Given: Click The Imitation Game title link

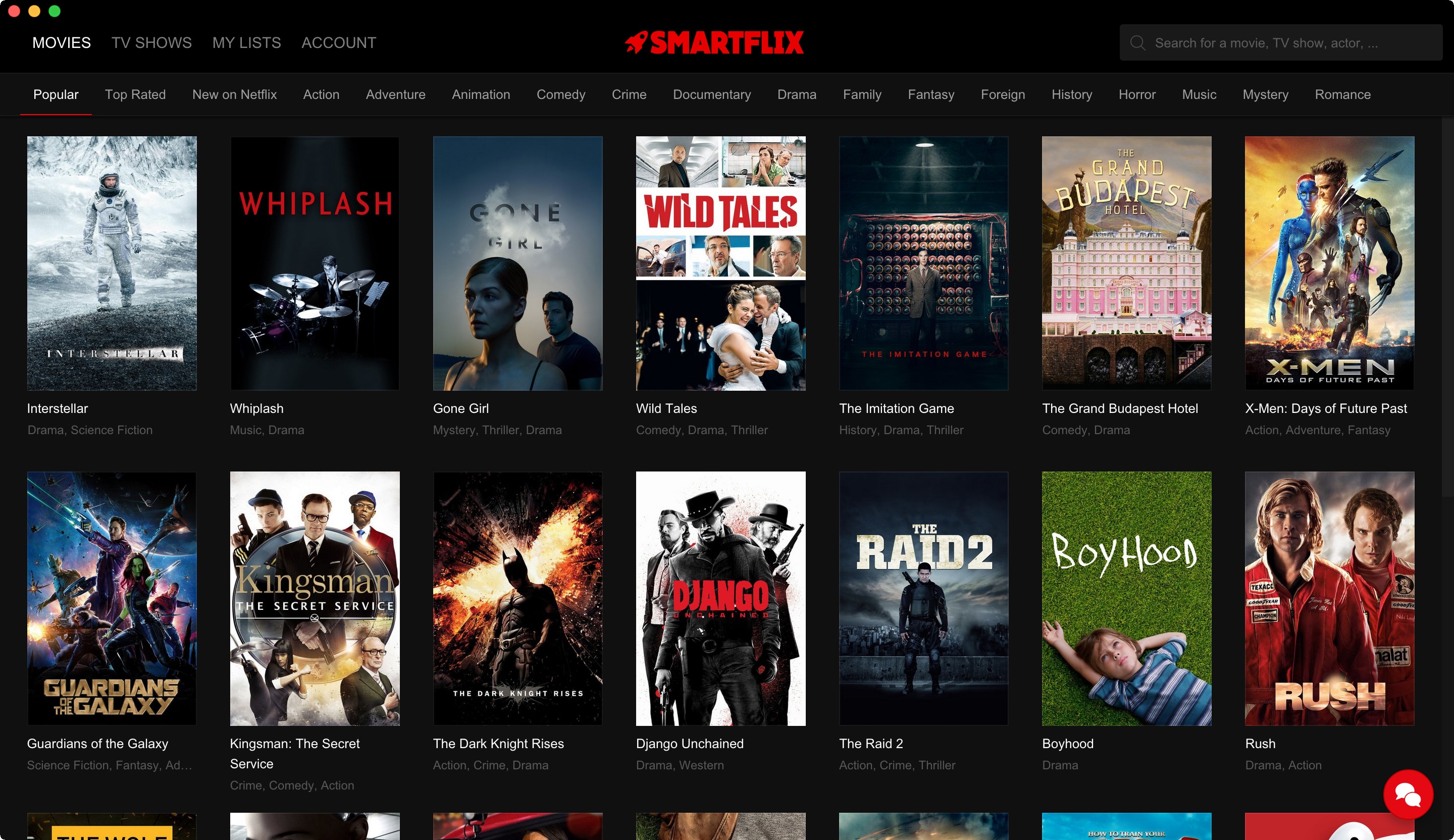Looking at the screenshot, I should (897, 408).
